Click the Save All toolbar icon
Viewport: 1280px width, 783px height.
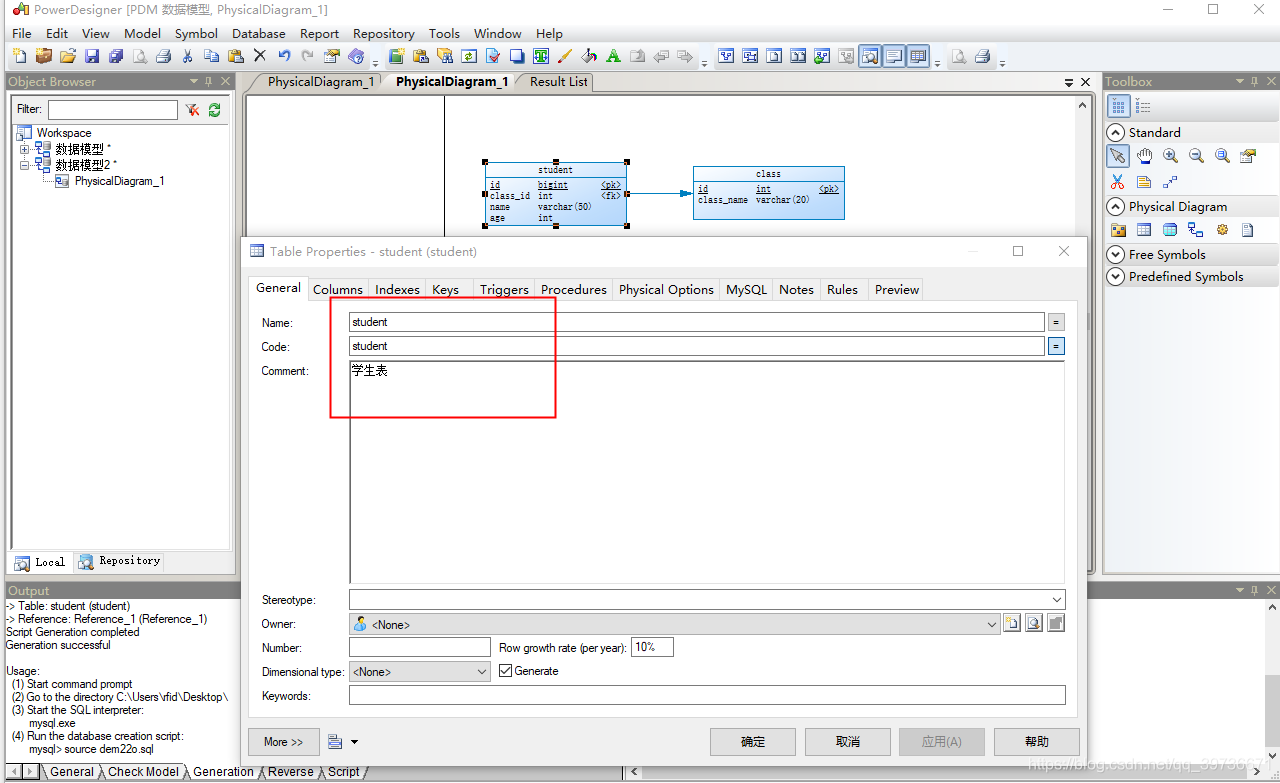pyautogui.click(x=115, y=56)
